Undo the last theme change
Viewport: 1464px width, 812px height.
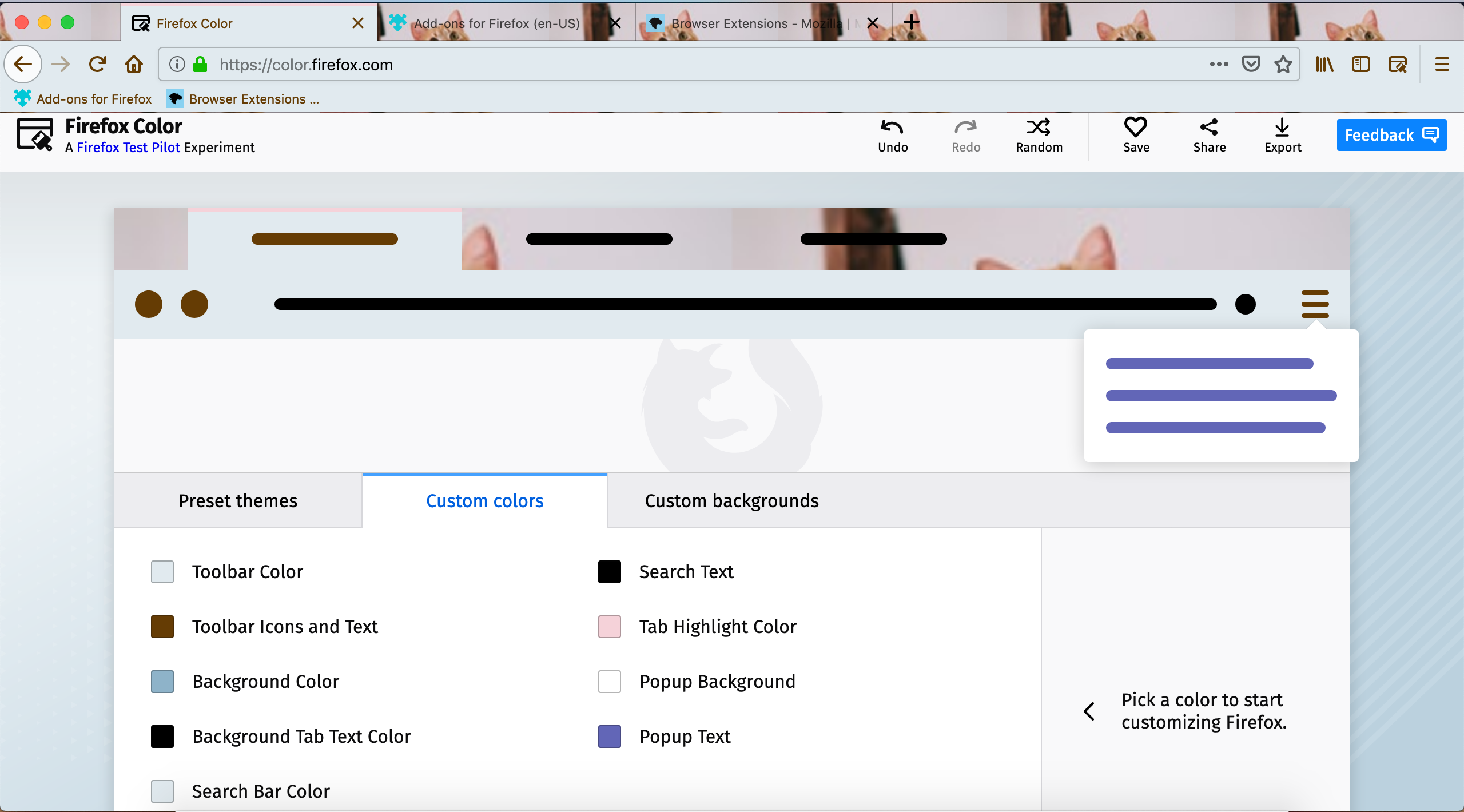point(893,136)
